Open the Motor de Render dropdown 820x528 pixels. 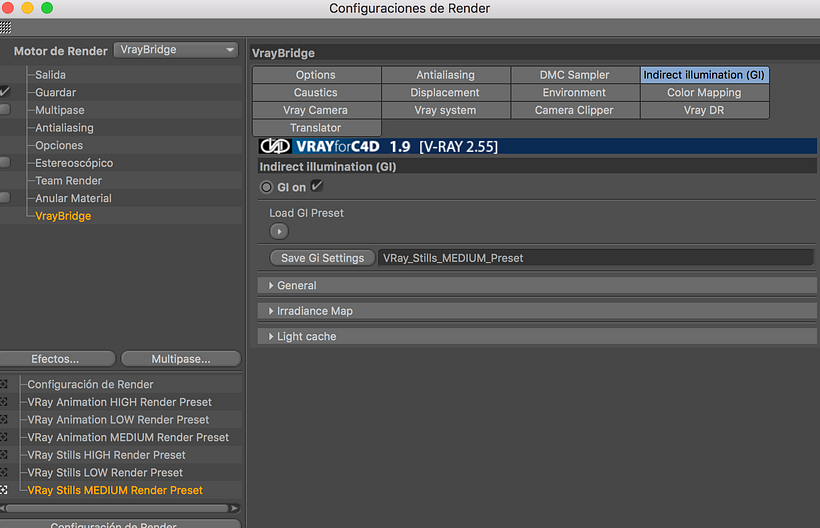point(176,50)
